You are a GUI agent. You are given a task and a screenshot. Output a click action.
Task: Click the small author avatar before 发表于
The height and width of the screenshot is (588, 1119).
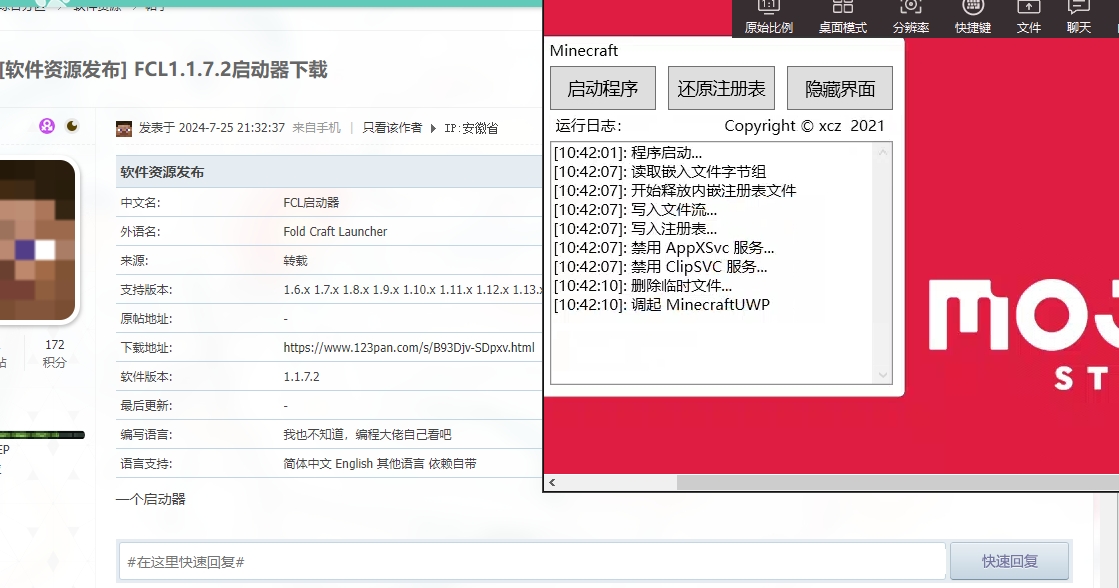coord(124,128)
